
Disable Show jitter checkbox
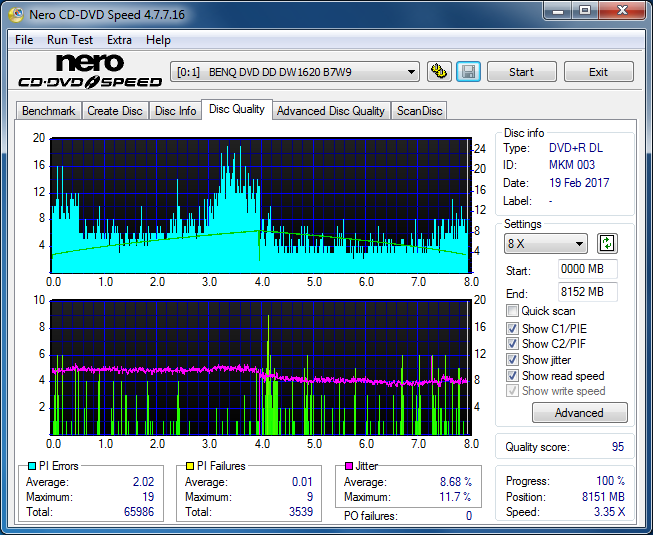pyautogui.click(x=512, y=360)
